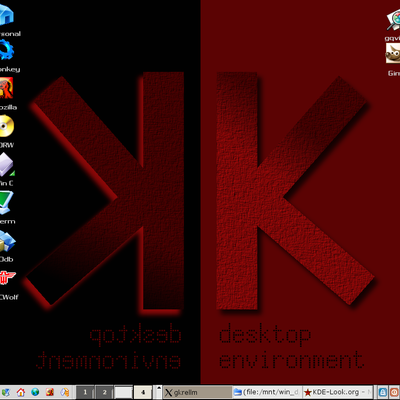Viewport: 400px width, 400px height.
Task: Activate the KDE-Look.org taskbar entry
Action: (x=337, y=392)
